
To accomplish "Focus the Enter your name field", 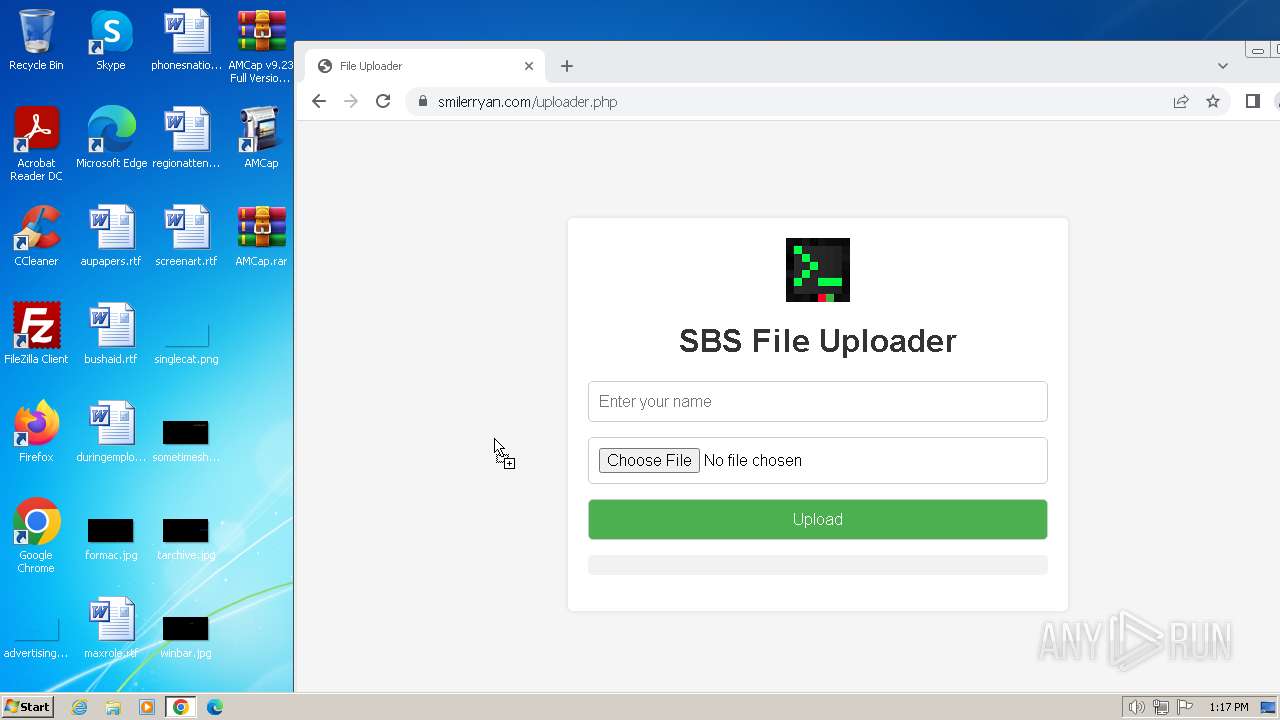I will [x=818, y=401].
